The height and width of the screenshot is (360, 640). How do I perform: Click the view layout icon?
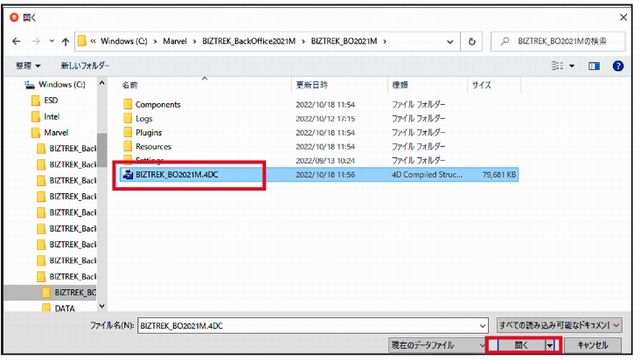[x=557, y=65]
